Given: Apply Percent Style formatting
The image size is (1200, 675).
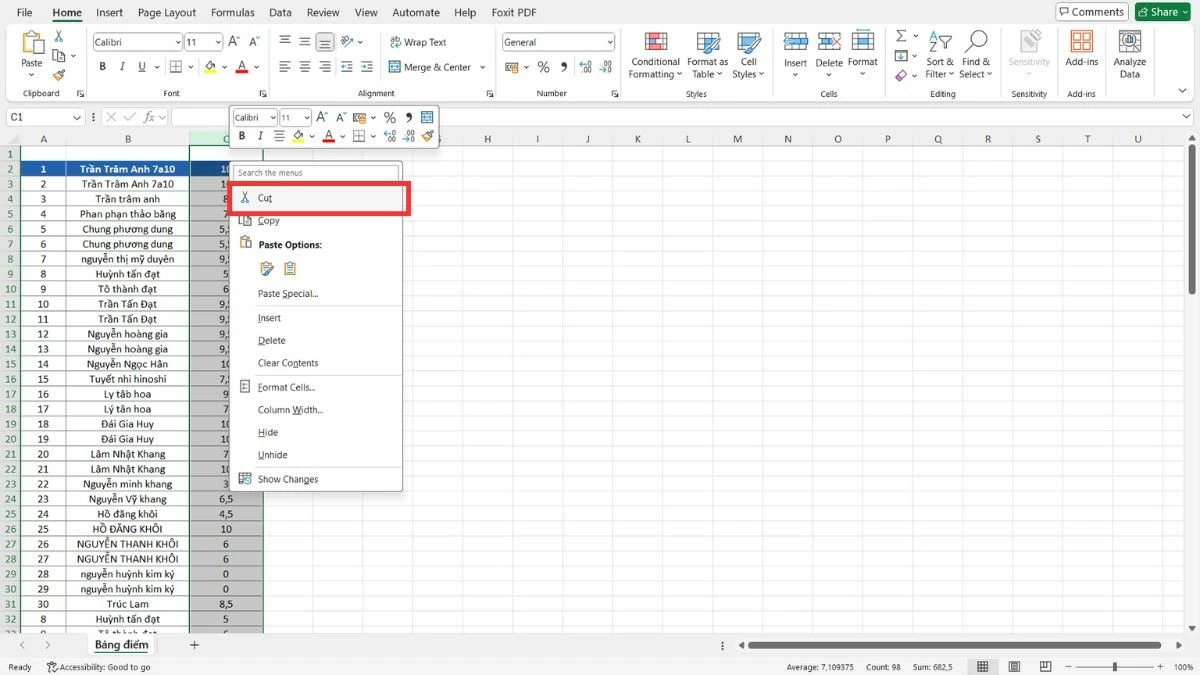Looking at the screenshot, I should [x=545, y=67].
